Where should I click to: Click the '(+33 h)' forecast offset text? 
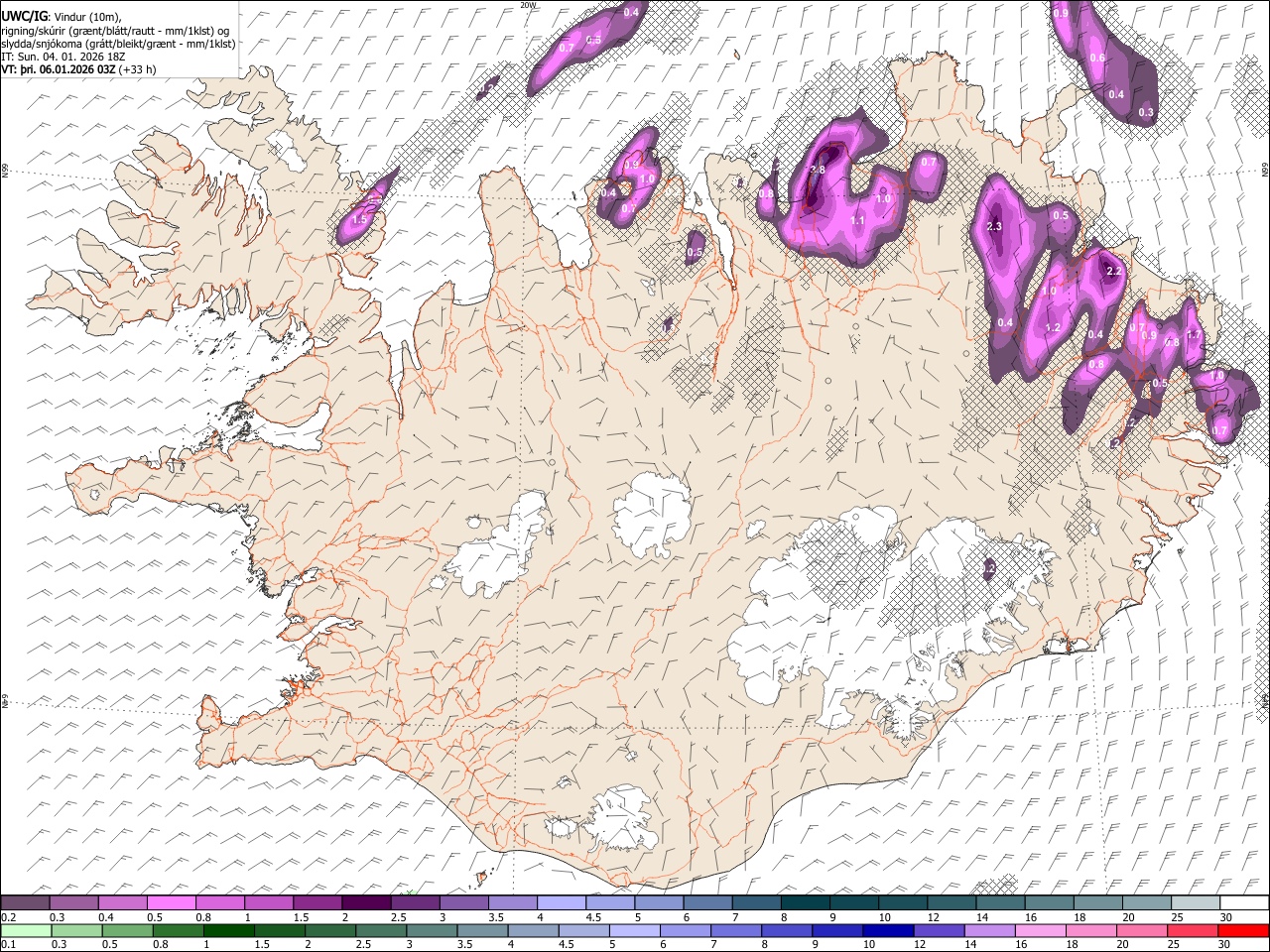138,70
